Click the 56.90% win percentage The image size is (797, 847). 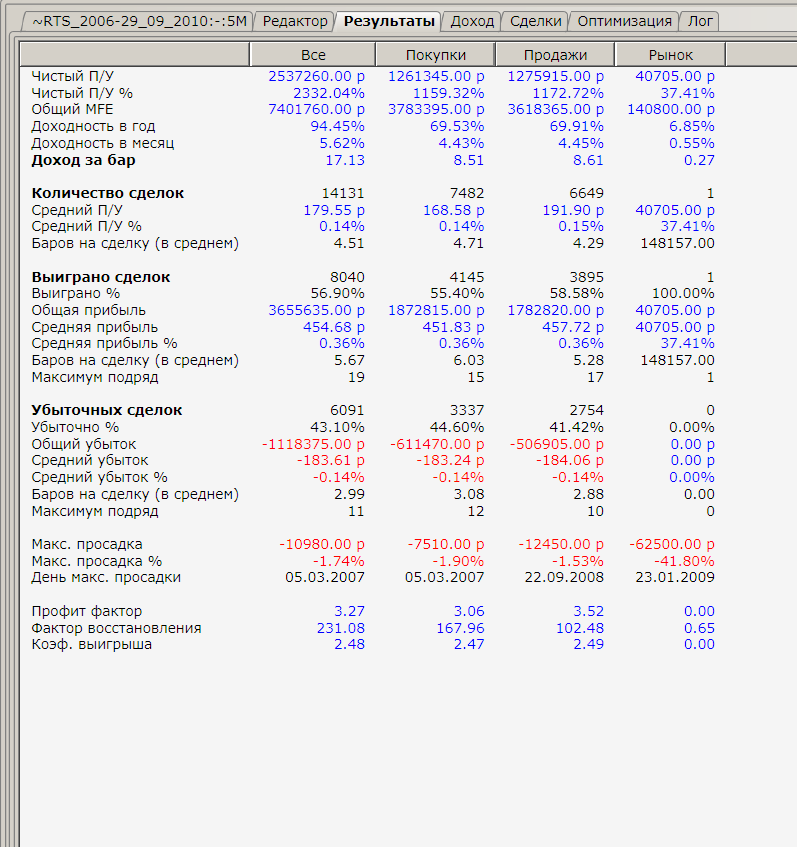click(338, 294)
